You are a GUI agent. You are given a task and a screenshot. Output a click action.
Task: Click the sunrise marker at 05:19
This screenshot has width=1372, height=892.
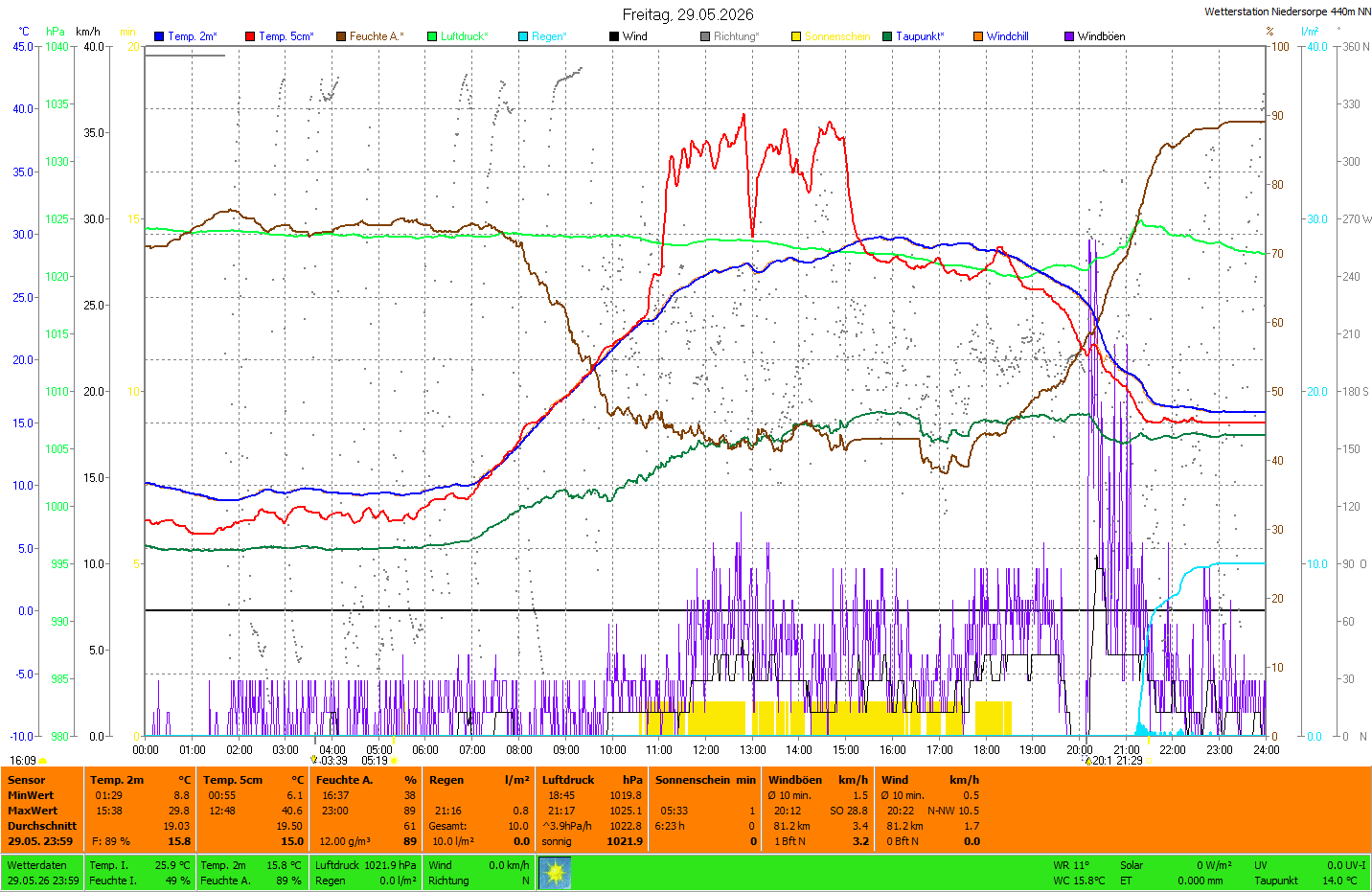point(394,761)
